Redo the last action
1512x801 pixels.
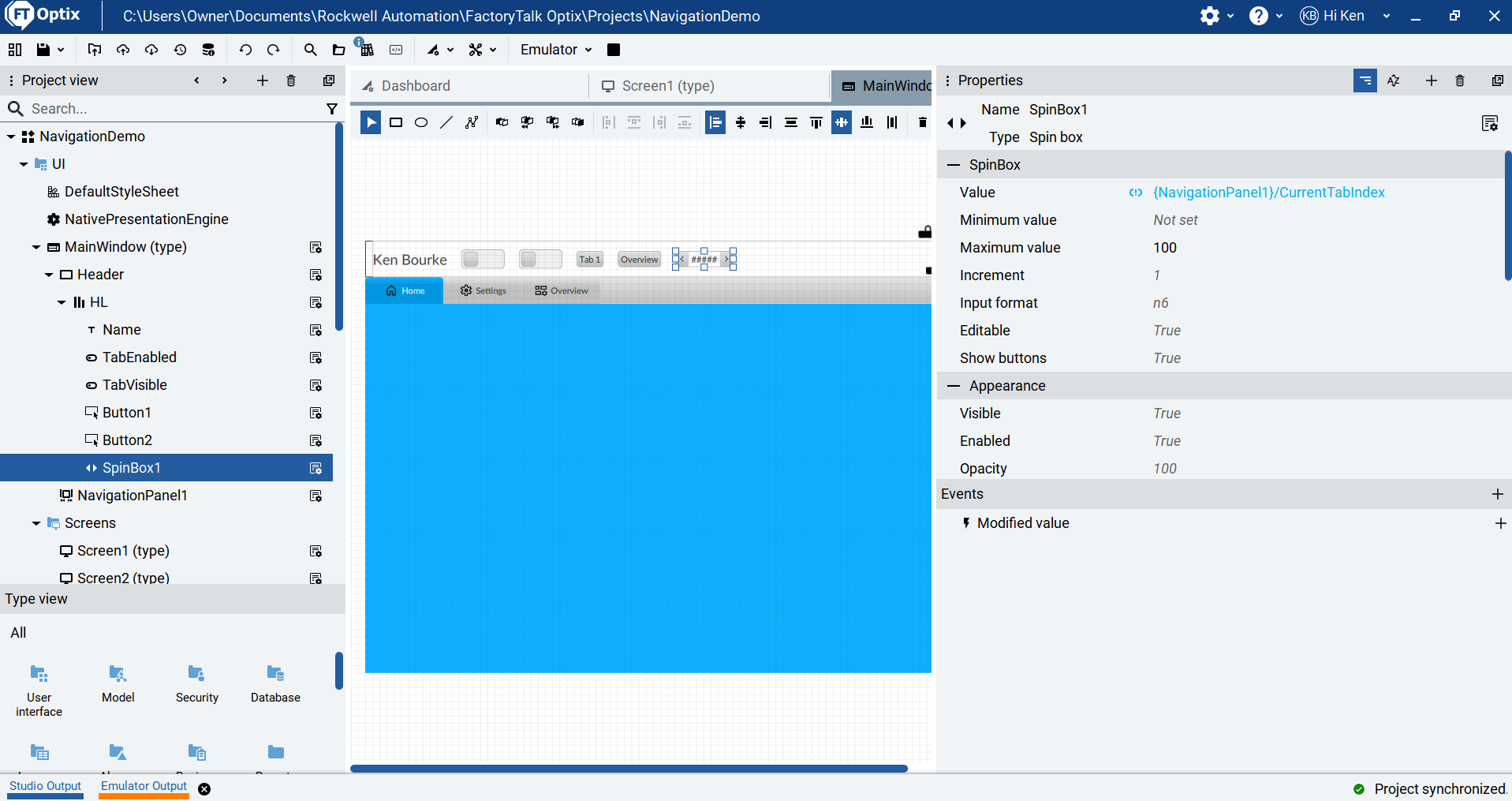point(274,50)
